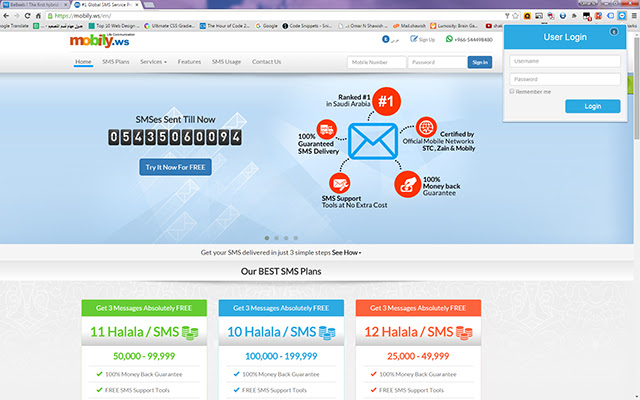Open The Hour of Code bookmark
This screenshot has width=640, height=400.
point(225,26)
